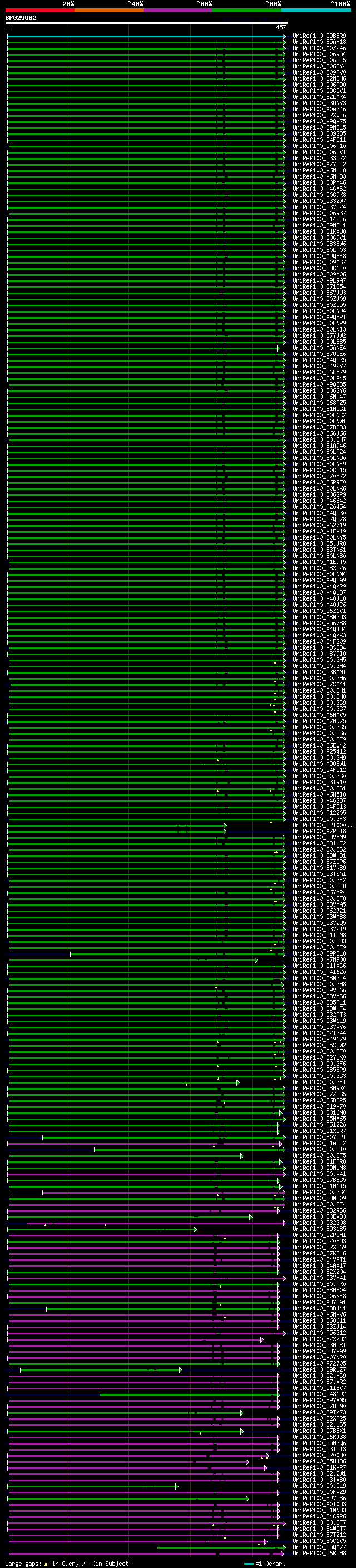This screenshot has width=356, height=1568.
Task: Click the red 20% identity legend segment
Action: tap(39, 11)
